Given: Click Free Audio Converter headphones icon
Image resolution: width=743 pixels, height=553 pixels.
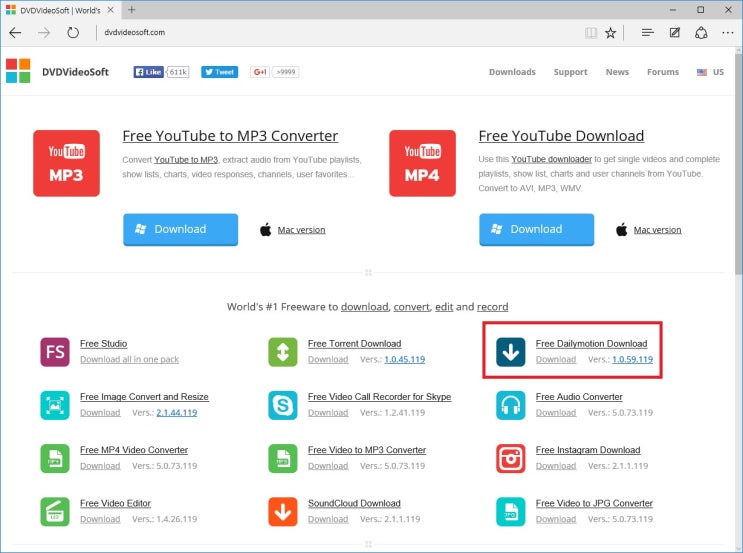Looking at the screenshot, I should click(511, 405).
